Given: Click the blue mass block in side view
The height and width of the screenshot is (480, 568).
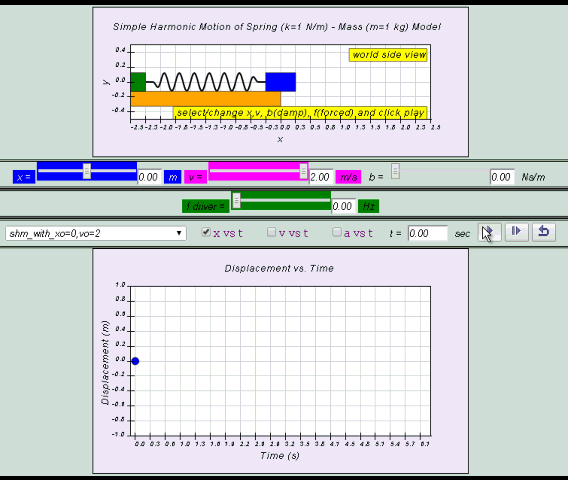Looking at the screenshot, I should [281, 82].
